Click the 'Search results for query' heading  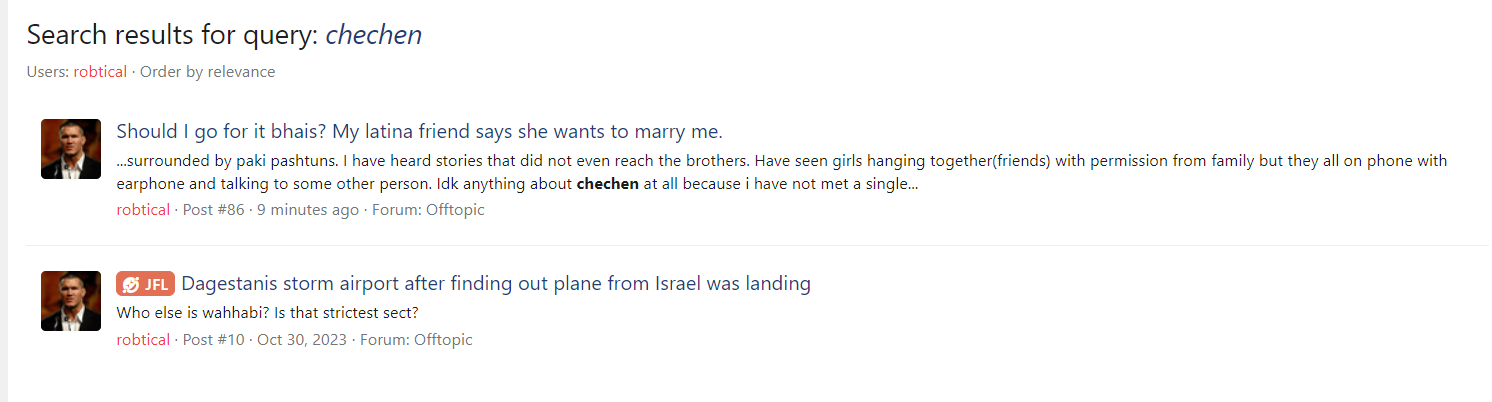pos(172,35)
